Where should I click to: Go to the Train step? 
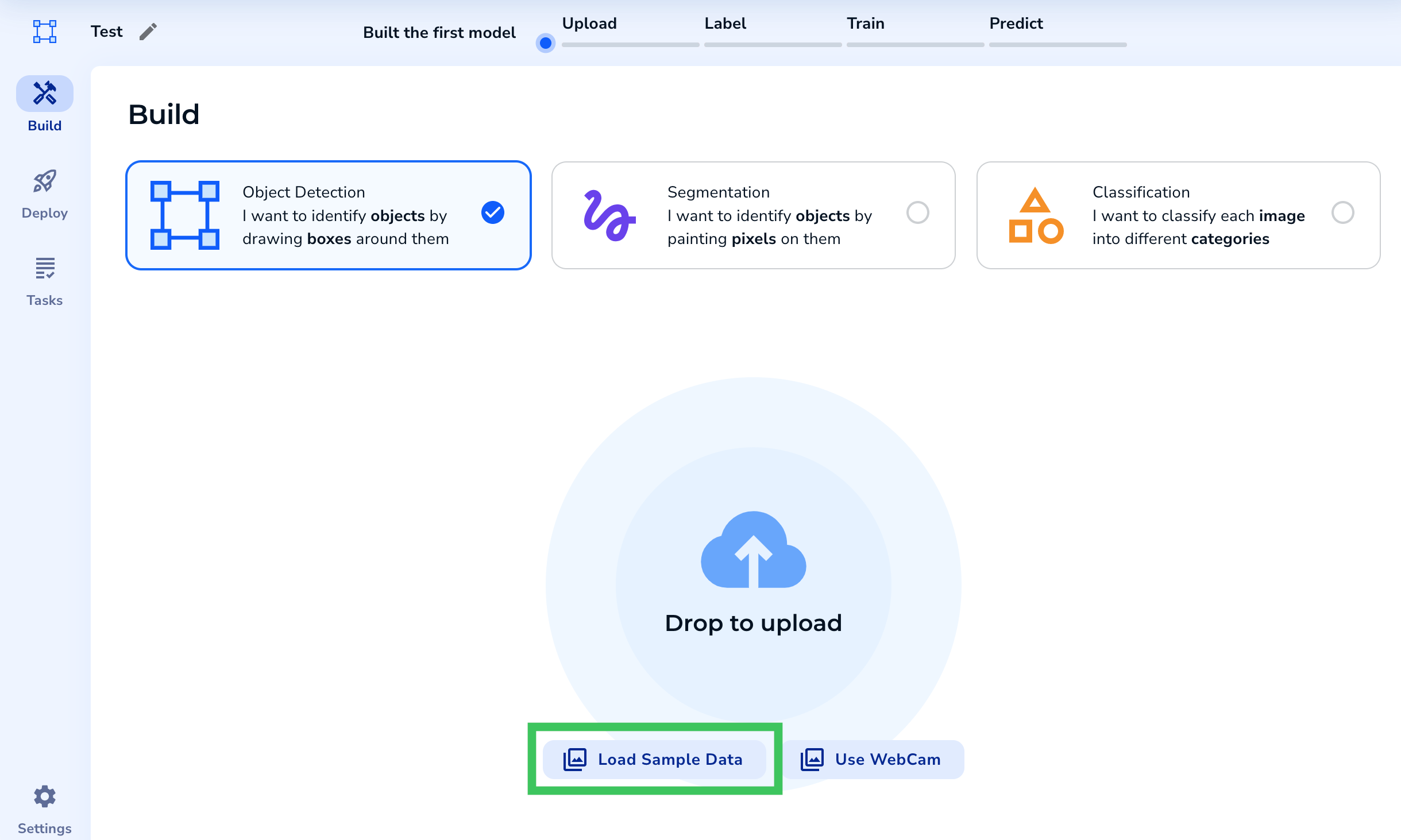coord(865,24)
